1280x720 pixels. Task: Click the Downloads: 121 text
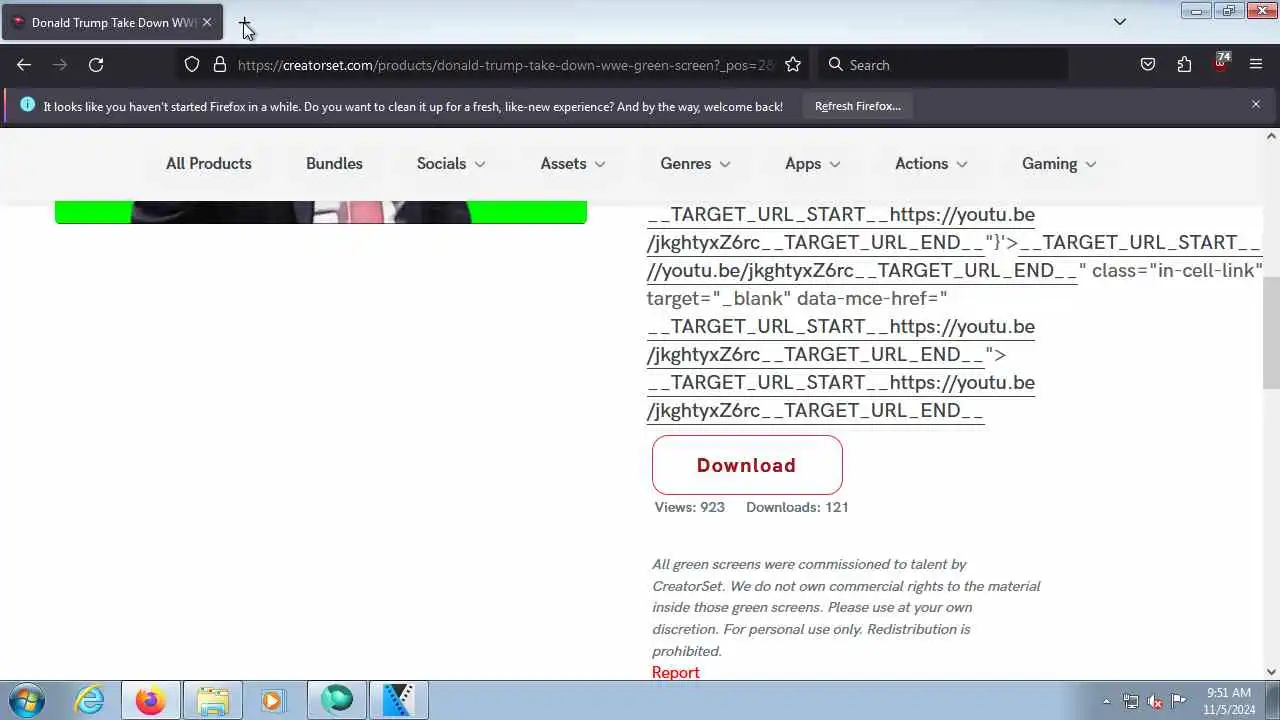coord(797,507)
